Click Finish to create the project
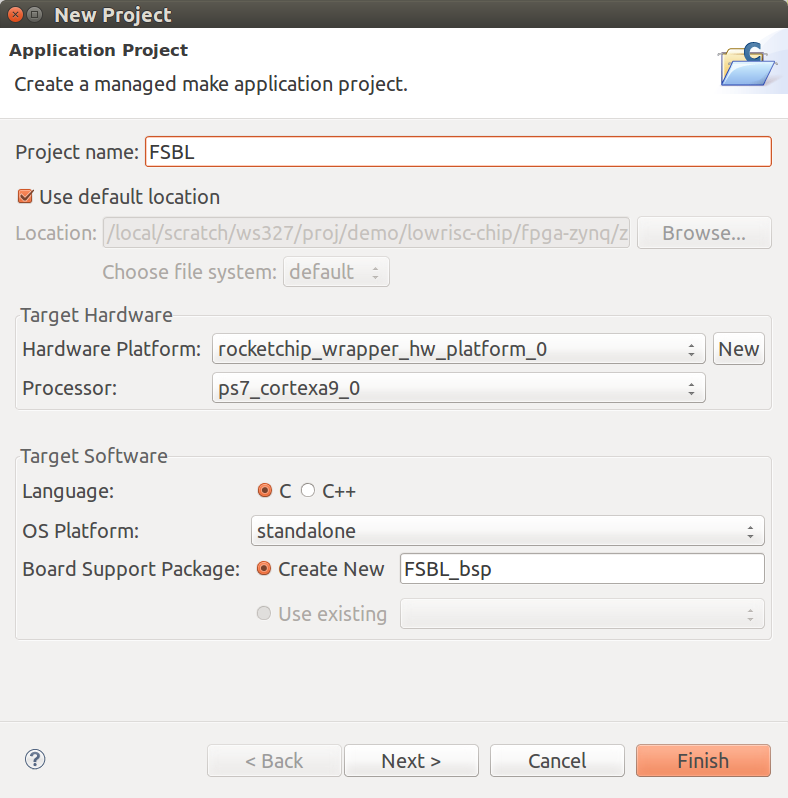The height and width of the screenshot is (798, 788). [x=703, y=761]
